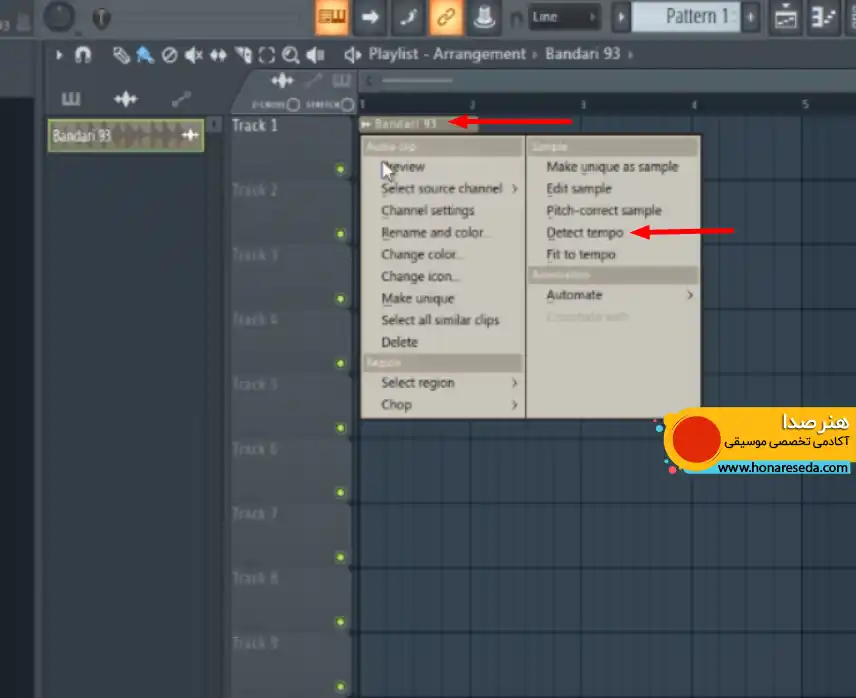
Task: Add a new pattern with the plus button
Action: tap(751, 17)
